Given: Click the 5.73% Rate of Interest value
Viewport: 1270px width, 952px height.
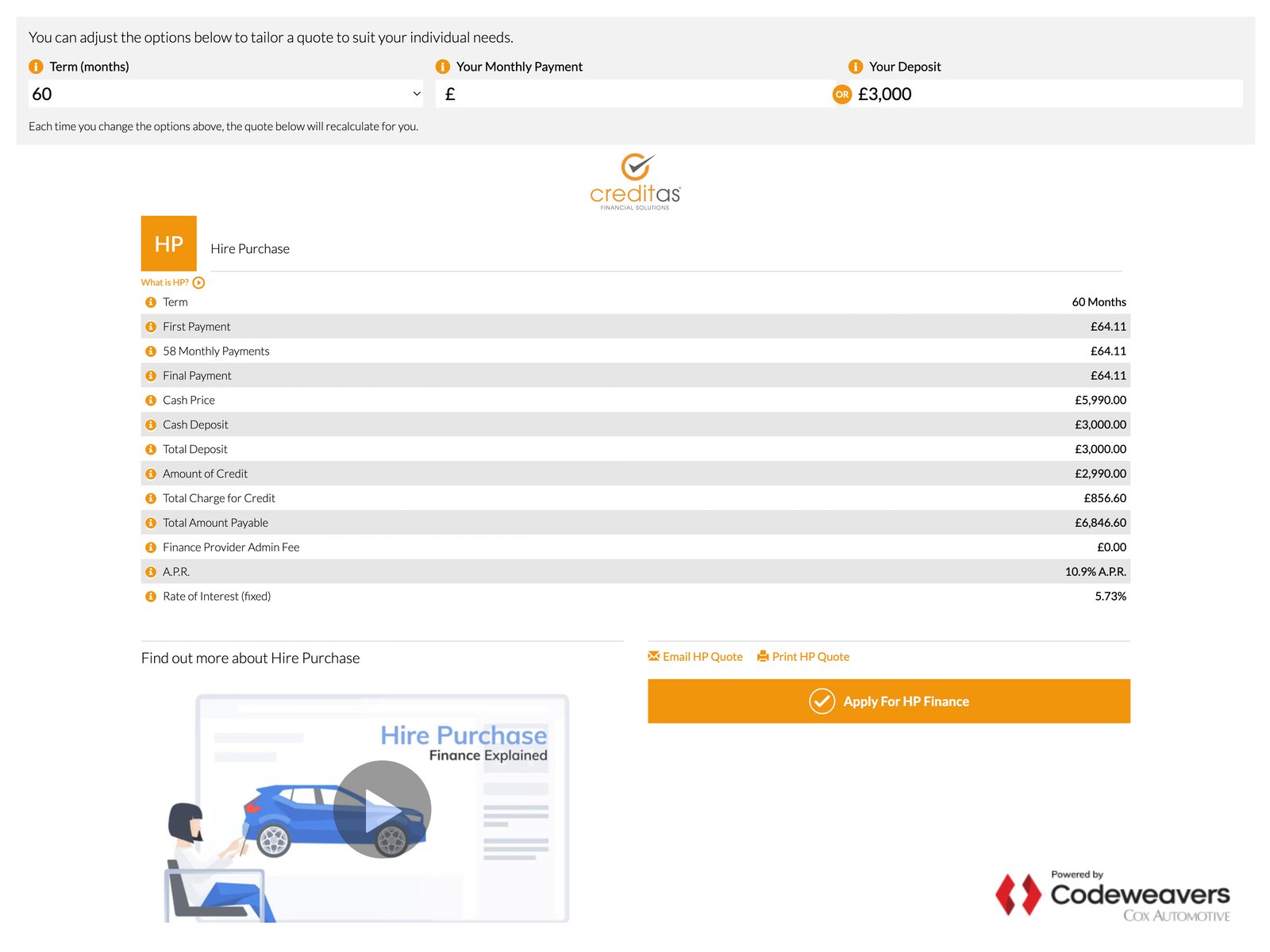Looking at the screenshot, I should click(x=1110, y=597).
